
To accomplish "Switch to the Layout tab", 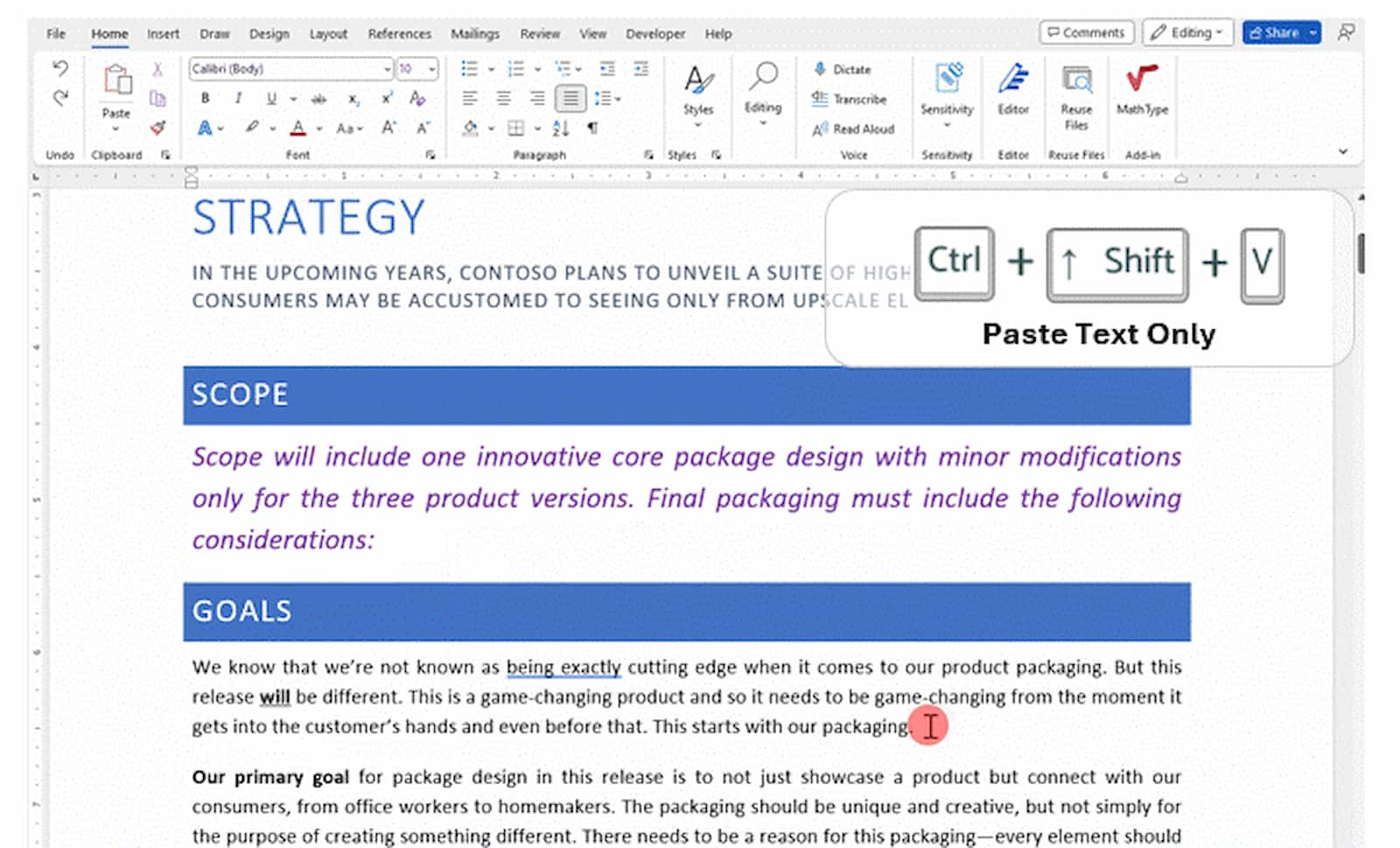I will click(x=328, y=33).
